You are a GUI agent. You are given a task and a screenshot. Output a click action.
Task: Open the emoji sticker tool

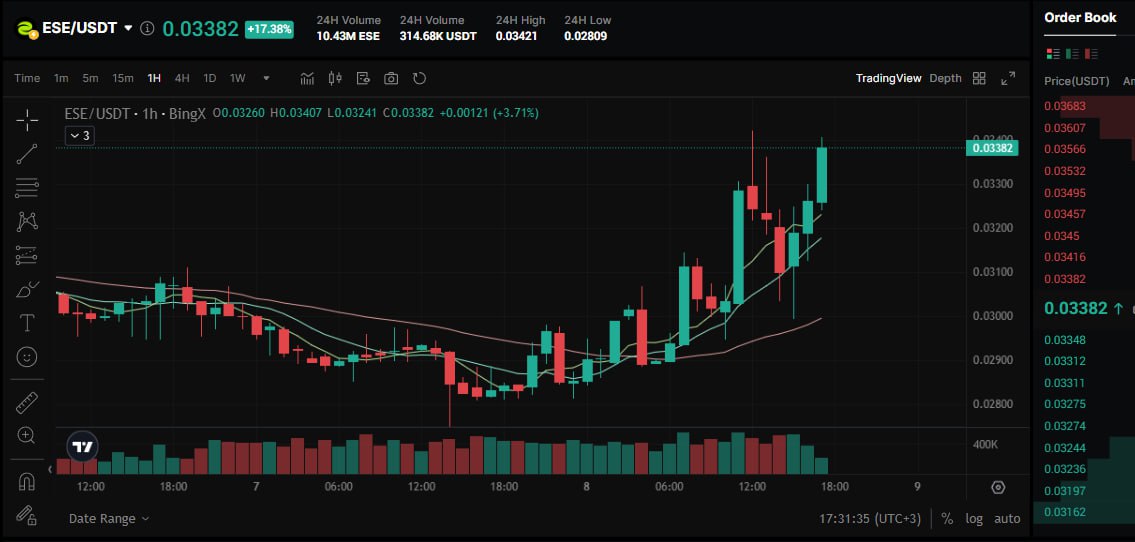[x=27, y=356]
